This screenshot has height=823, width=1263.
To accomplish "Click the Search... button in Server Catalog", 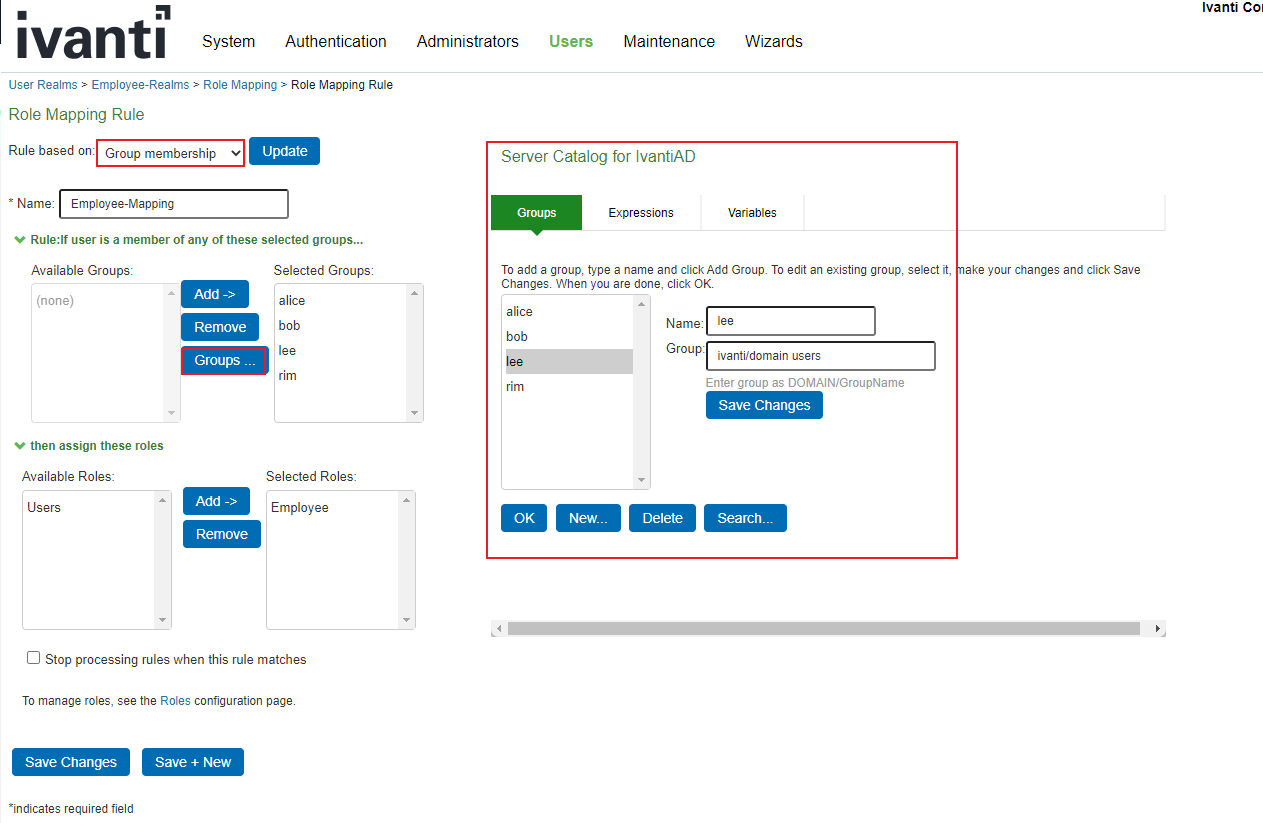I will click(744, 518).
